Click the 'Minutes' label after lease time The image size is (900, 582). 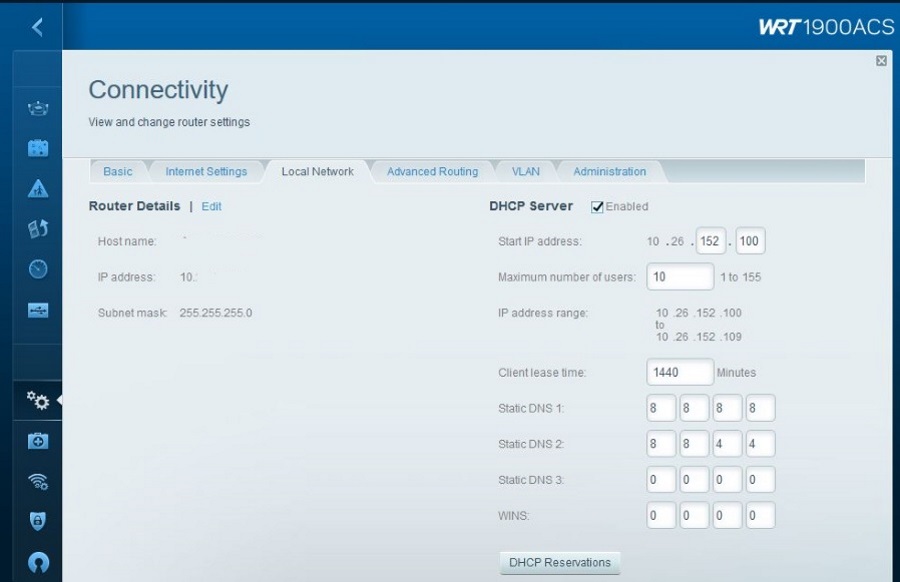pos(736,373)
